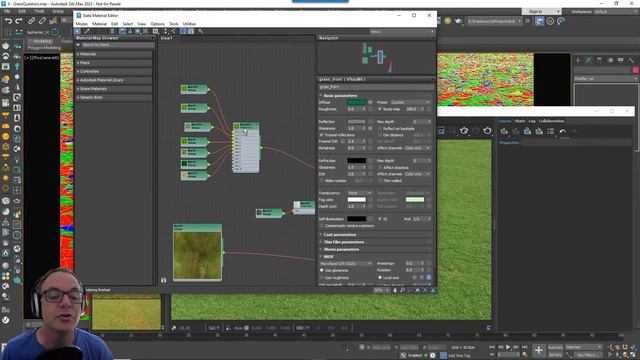Expand the Coat parameters rollout
The width and height of the screenshot is (640, 360).
[375, 235]
